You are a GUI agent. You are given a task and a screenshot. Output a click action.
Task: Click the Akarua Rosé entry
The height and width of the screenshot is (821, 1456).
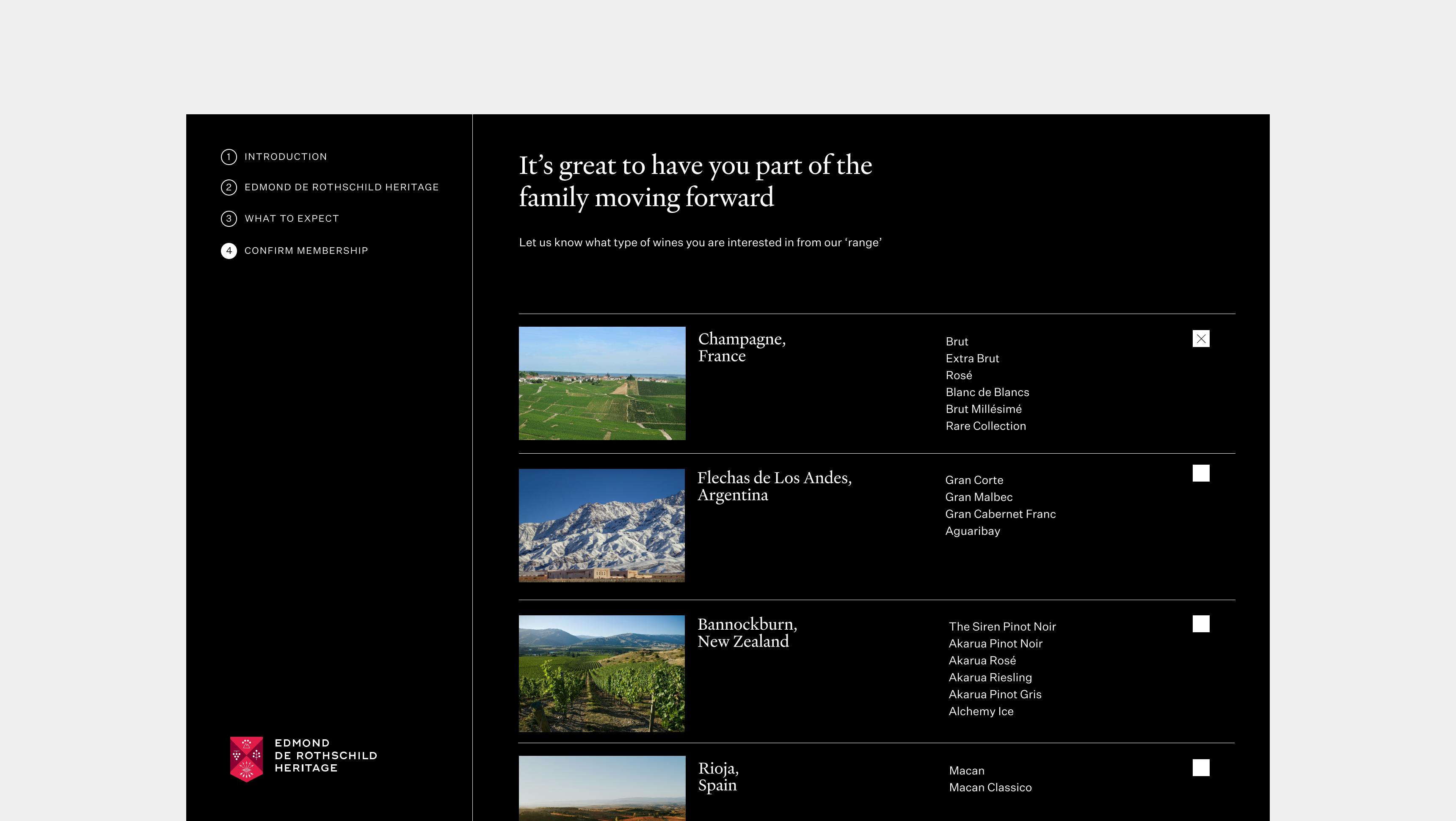tap(982, 660)
